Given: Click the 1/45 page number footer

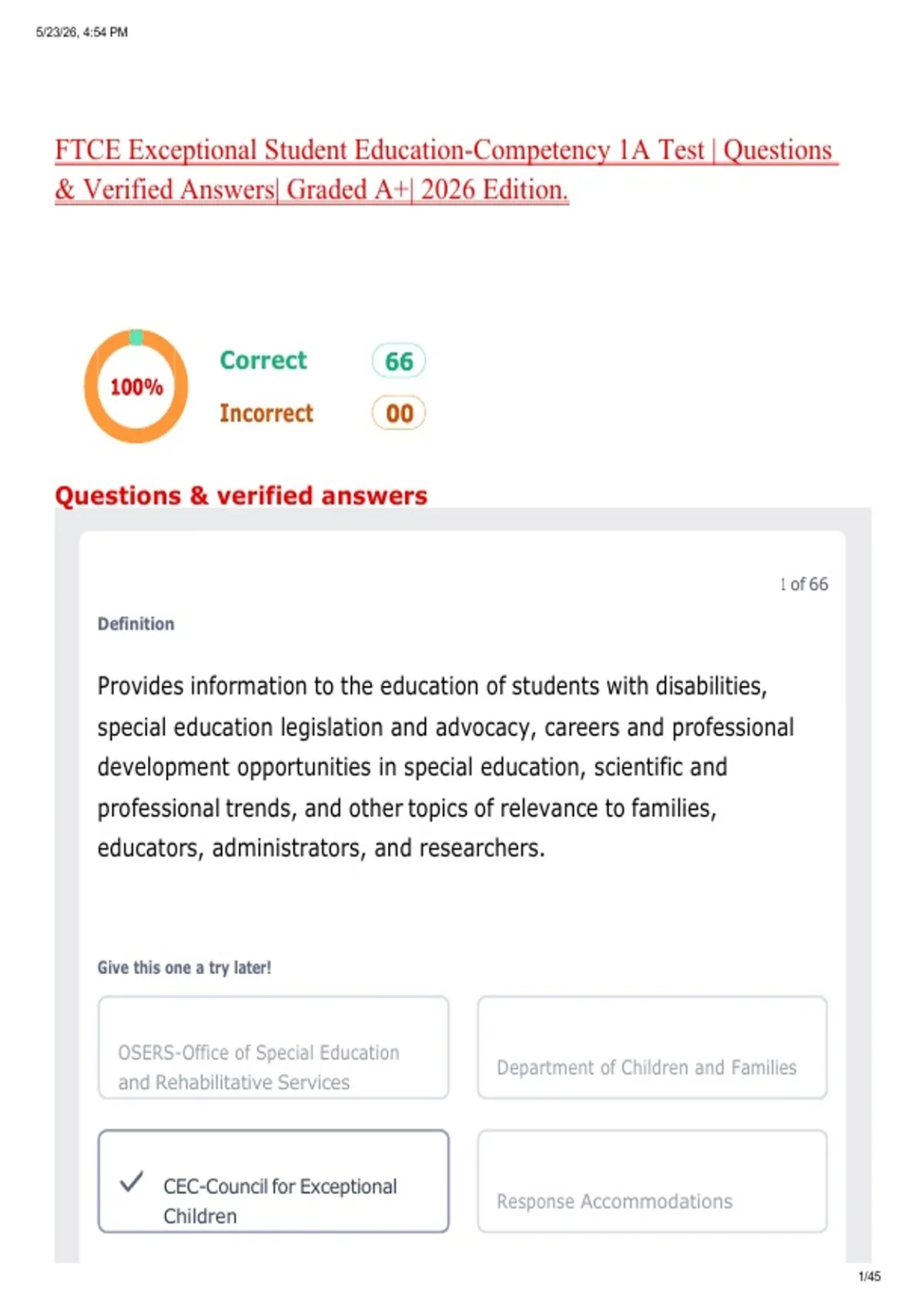Looking at the screenshot, I should click(x=869, y=1276).
